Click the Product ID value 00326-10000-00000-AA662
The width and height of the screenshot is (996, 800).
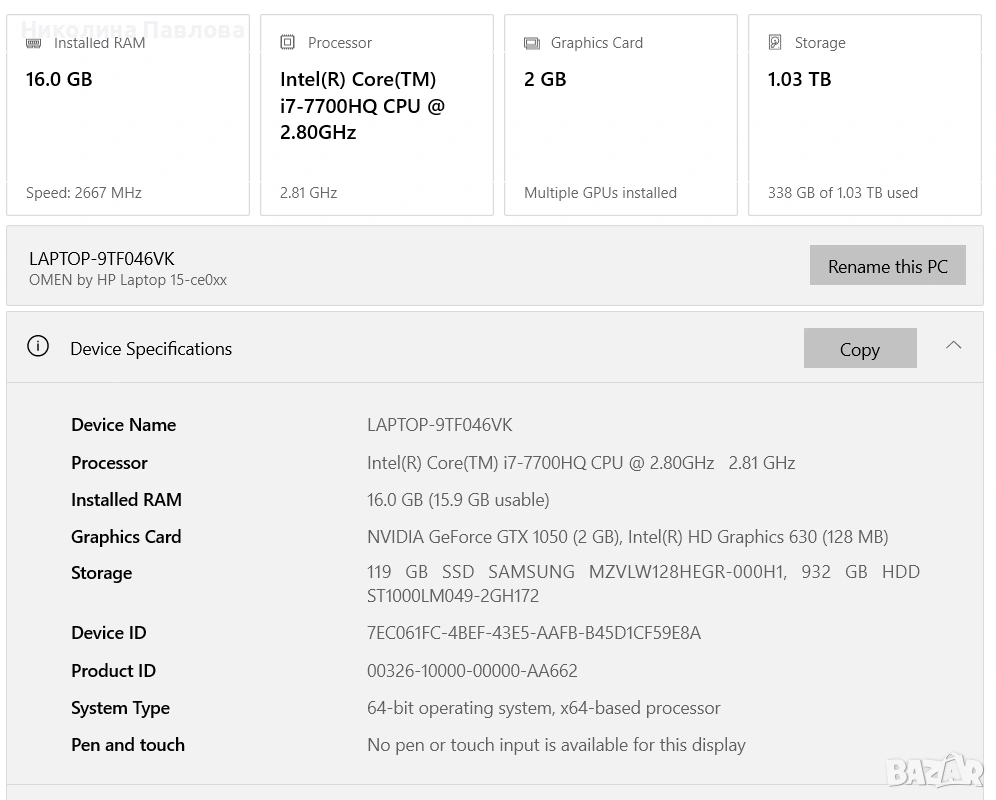coord(472,671)
